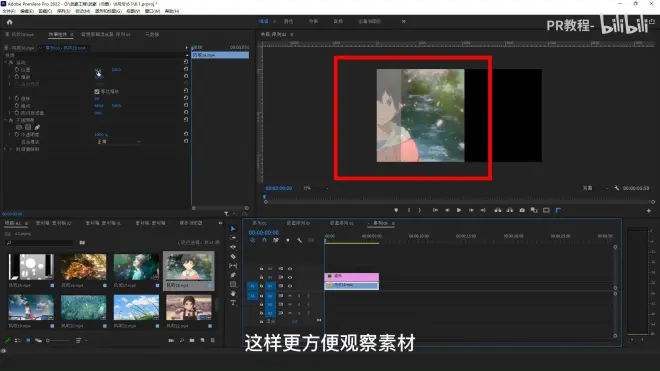Select the Pen tool in the tools panel

pyautogui.click(x=233, y=275)
